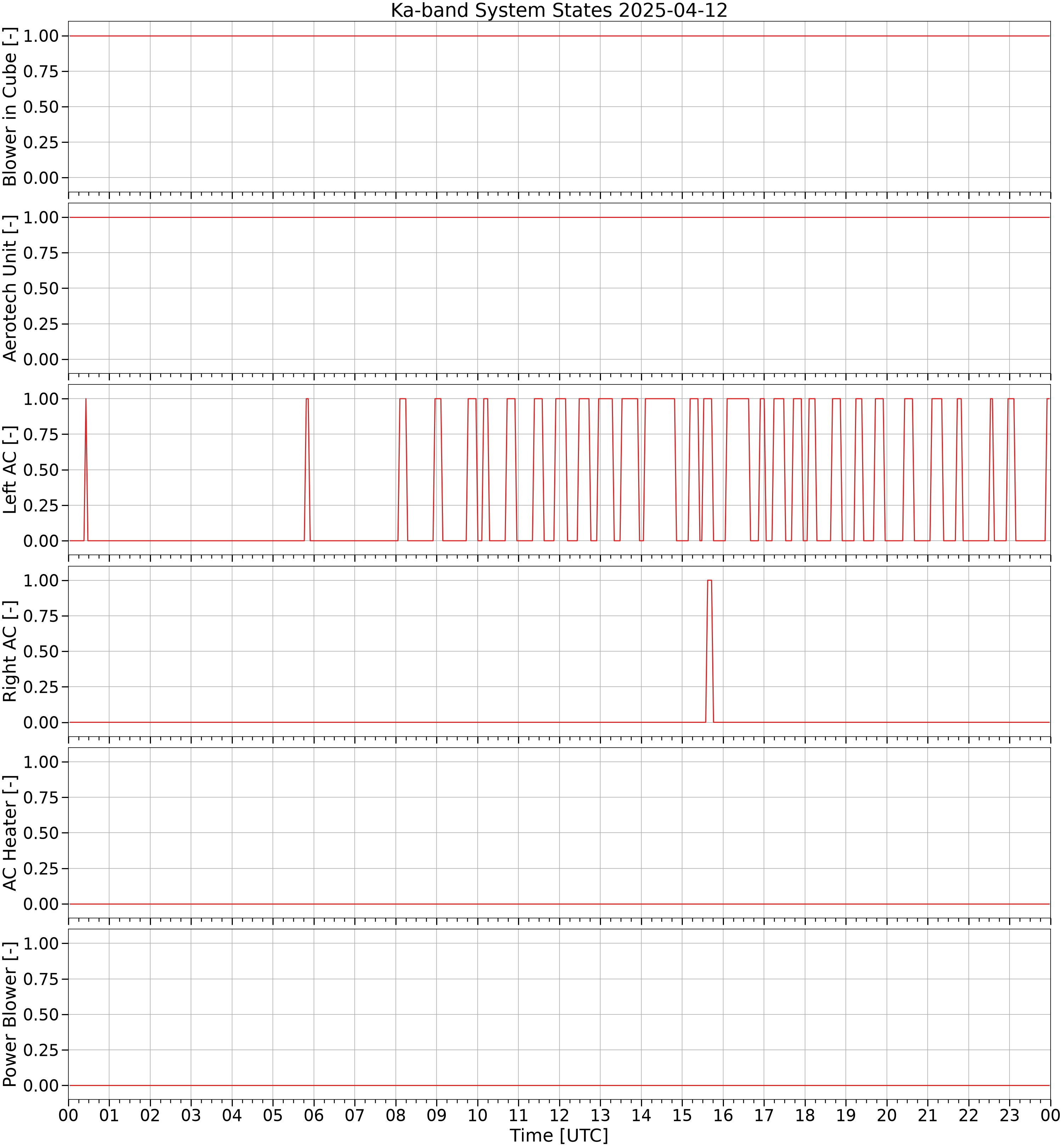Click the 23 hour tick label
The height and width of the screenshot is (1148, 1063).
[x=1009, y=1115]
